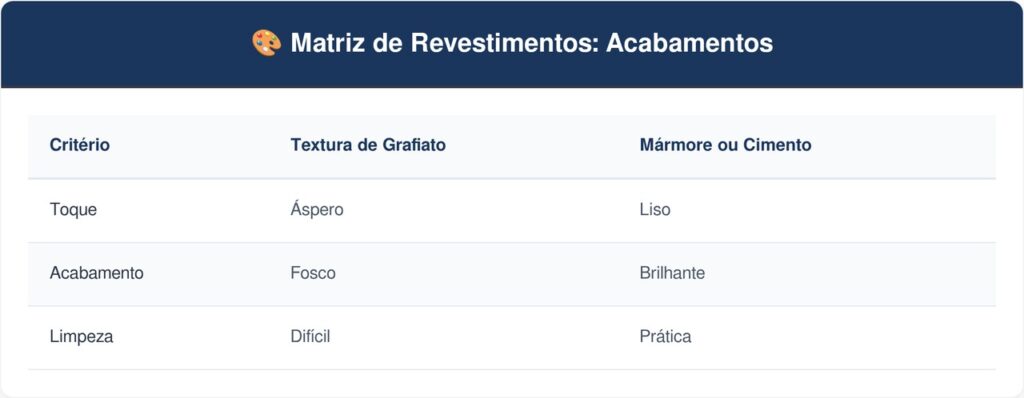The width and height of the screenshot is (1024, 398).
Task: Select the Critério column header
Action: 80,145
